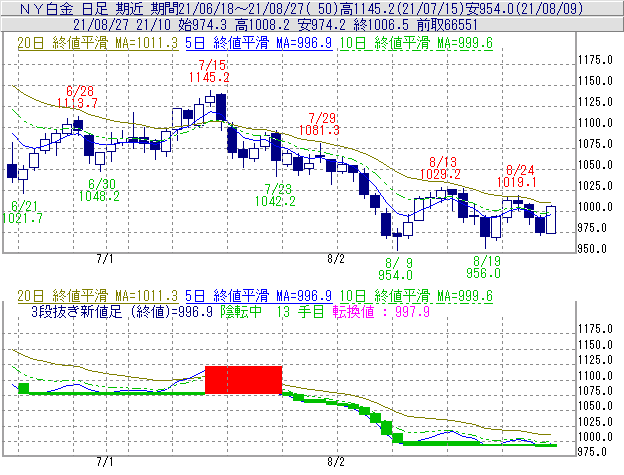The height and width of the screenshot is (475, 624).
Task: Select the 5-day MA=996.9 legend in lower chart
Action: tap(259, 296)
